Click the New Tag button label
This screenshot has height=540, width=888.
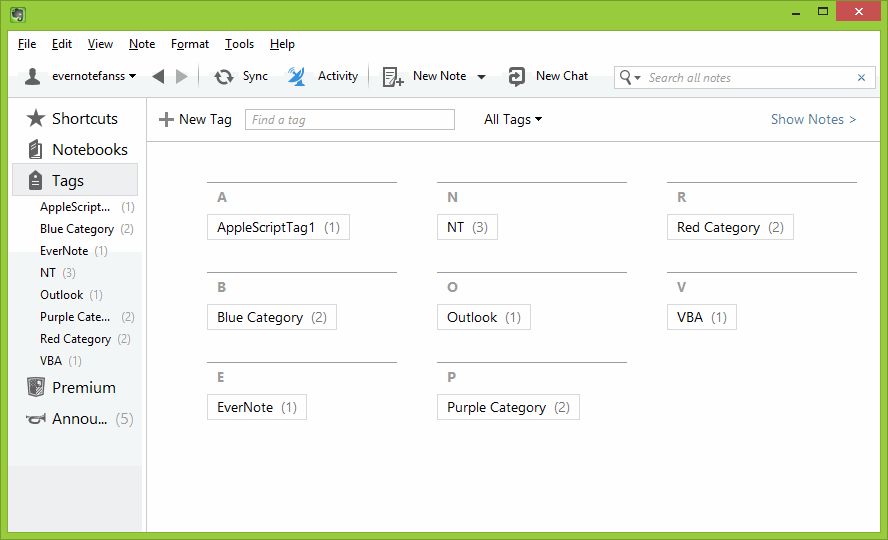pyautogui.click(x=205, y=119)
